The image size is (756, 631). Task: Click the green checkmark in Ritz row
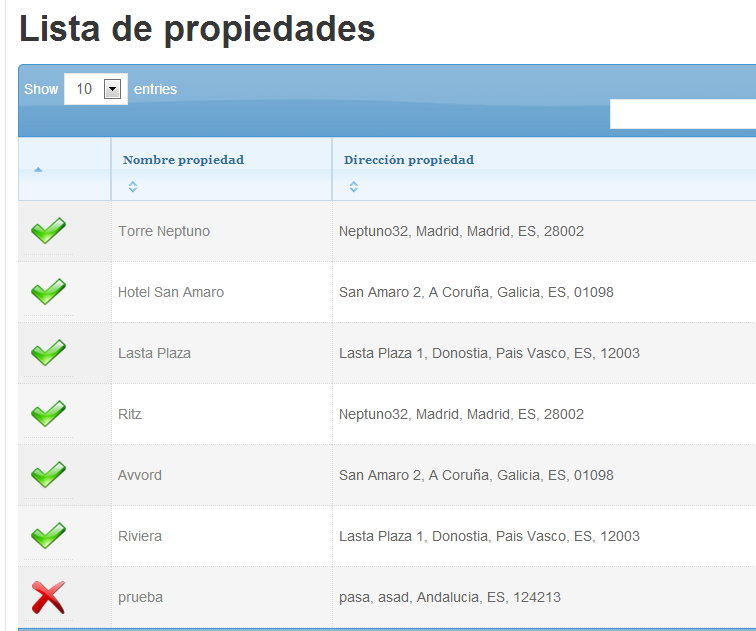[48, 414]
